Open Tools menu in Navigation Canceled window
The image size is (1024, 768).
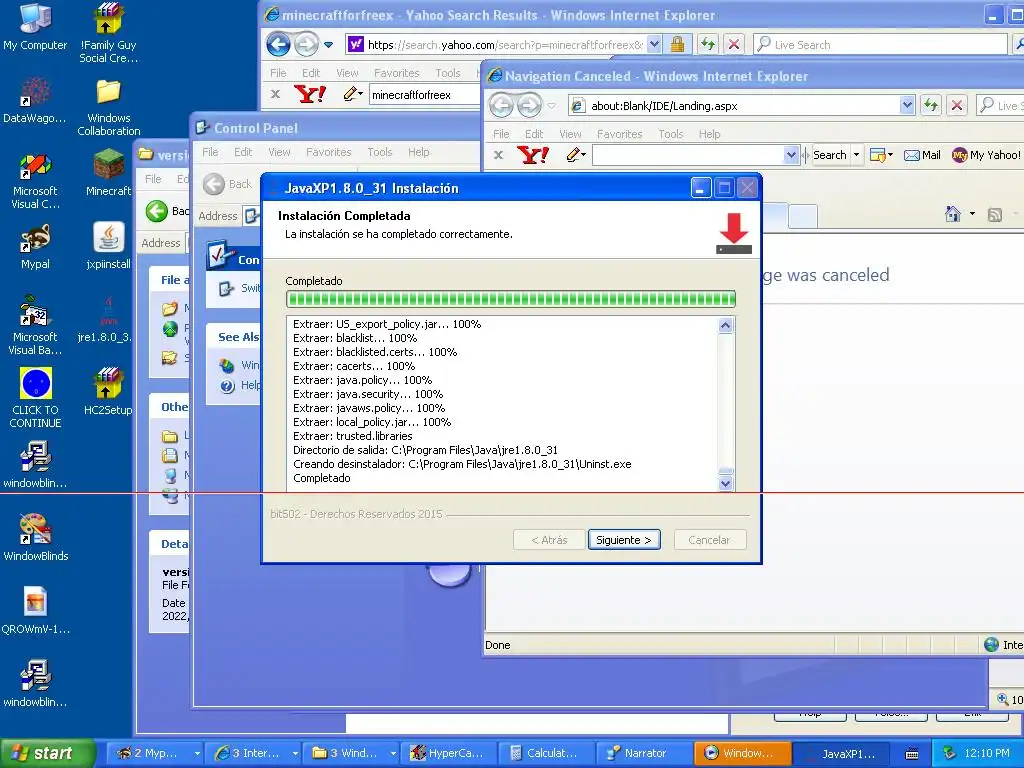(671, 134)
